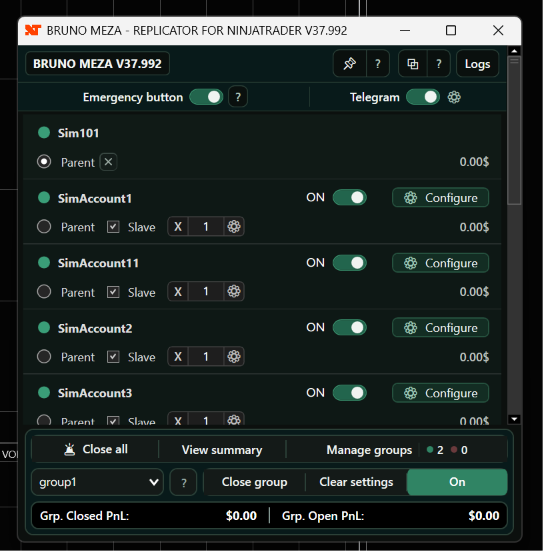Screen dimensions: 543x551
Task: Open multiplier gear for SimAccount11
Action: (x=234, y=291)
